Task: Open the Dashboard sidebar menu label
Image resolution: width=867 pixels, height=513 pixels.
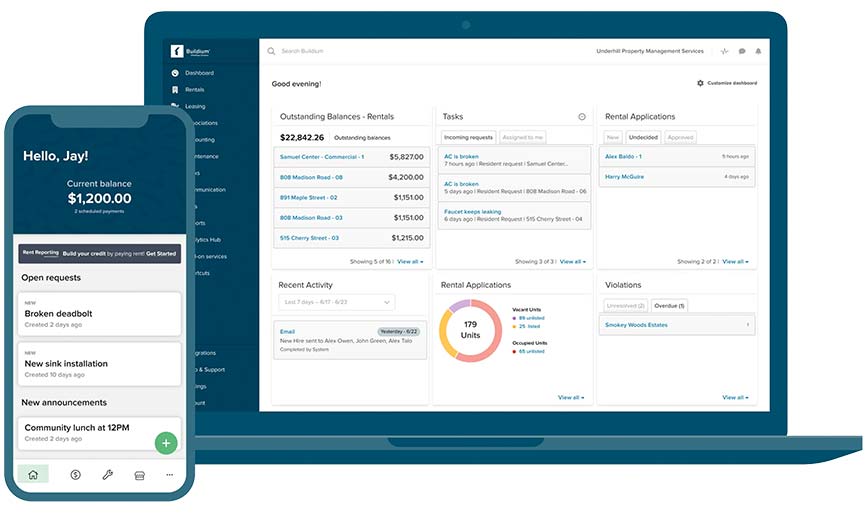Action: click(x=200, y=73)
